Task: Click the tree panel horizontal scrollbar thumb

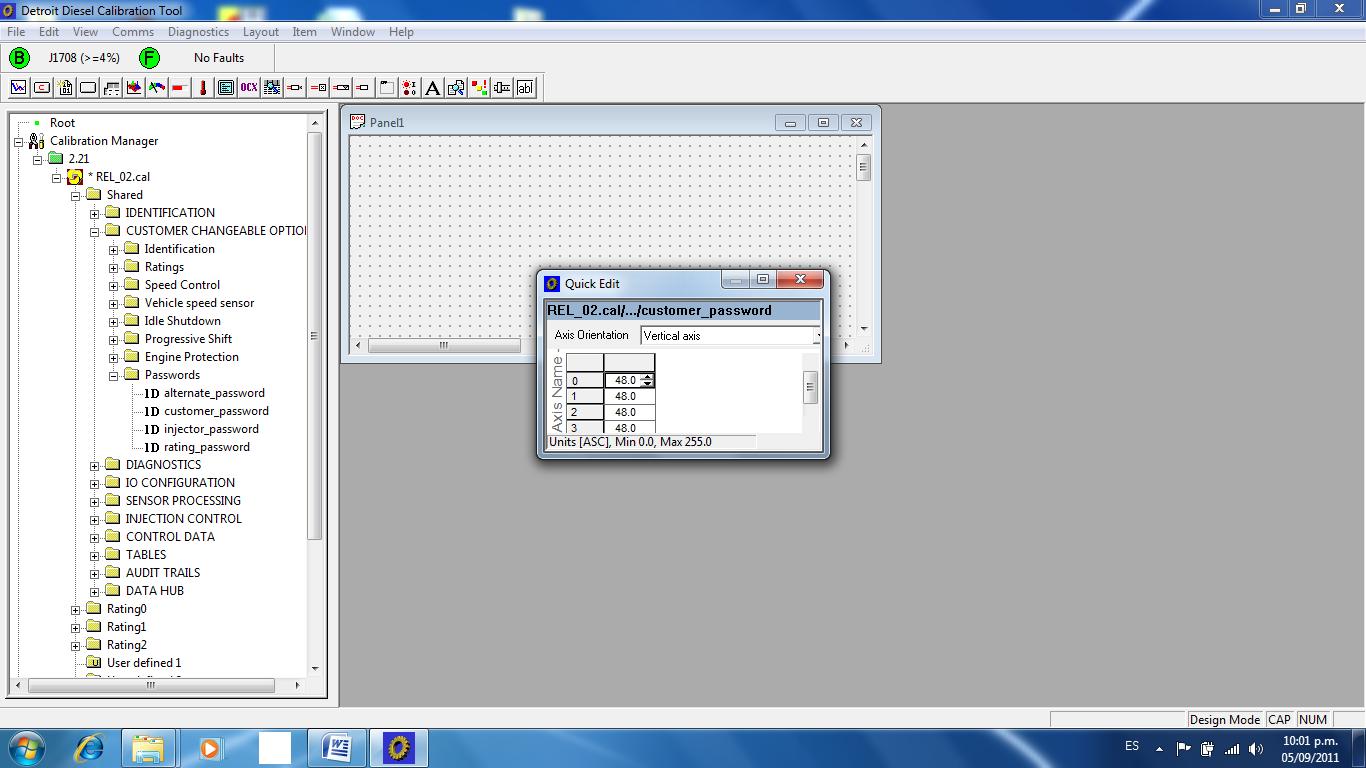Action: click(x=151, y=686)
